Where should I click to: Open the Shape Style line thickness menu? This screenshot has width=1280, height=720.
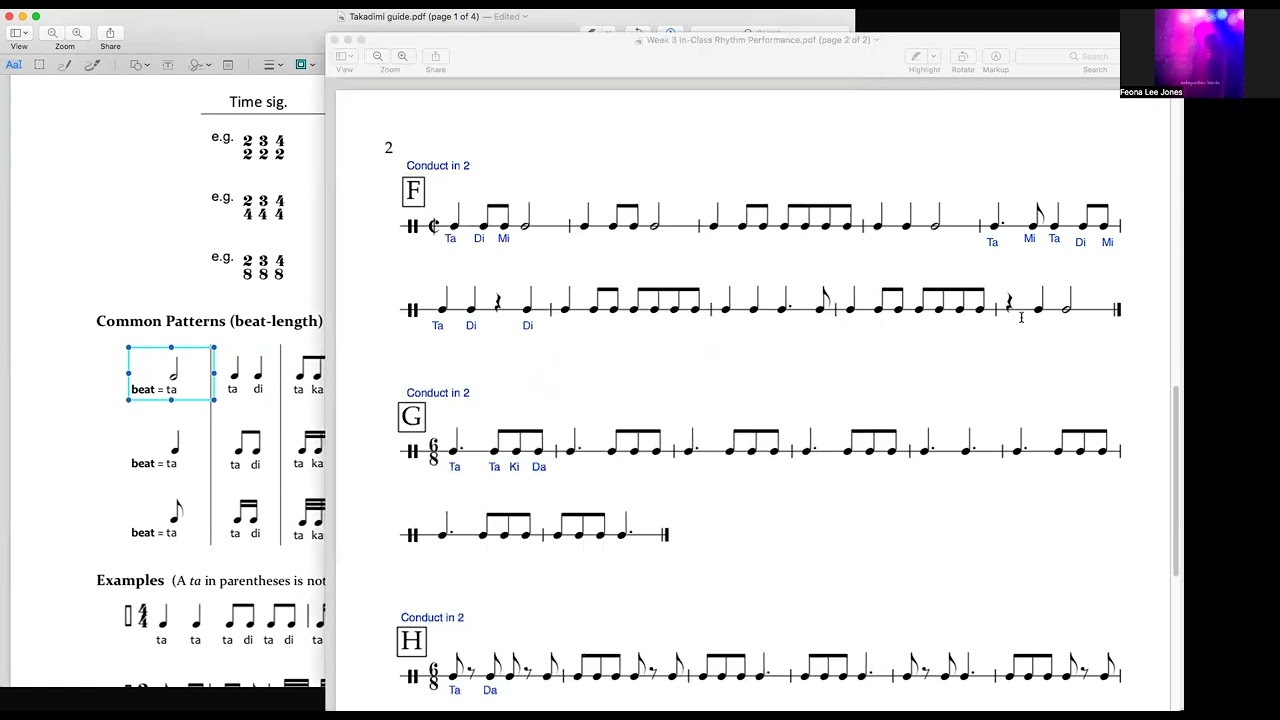[273, 65]
